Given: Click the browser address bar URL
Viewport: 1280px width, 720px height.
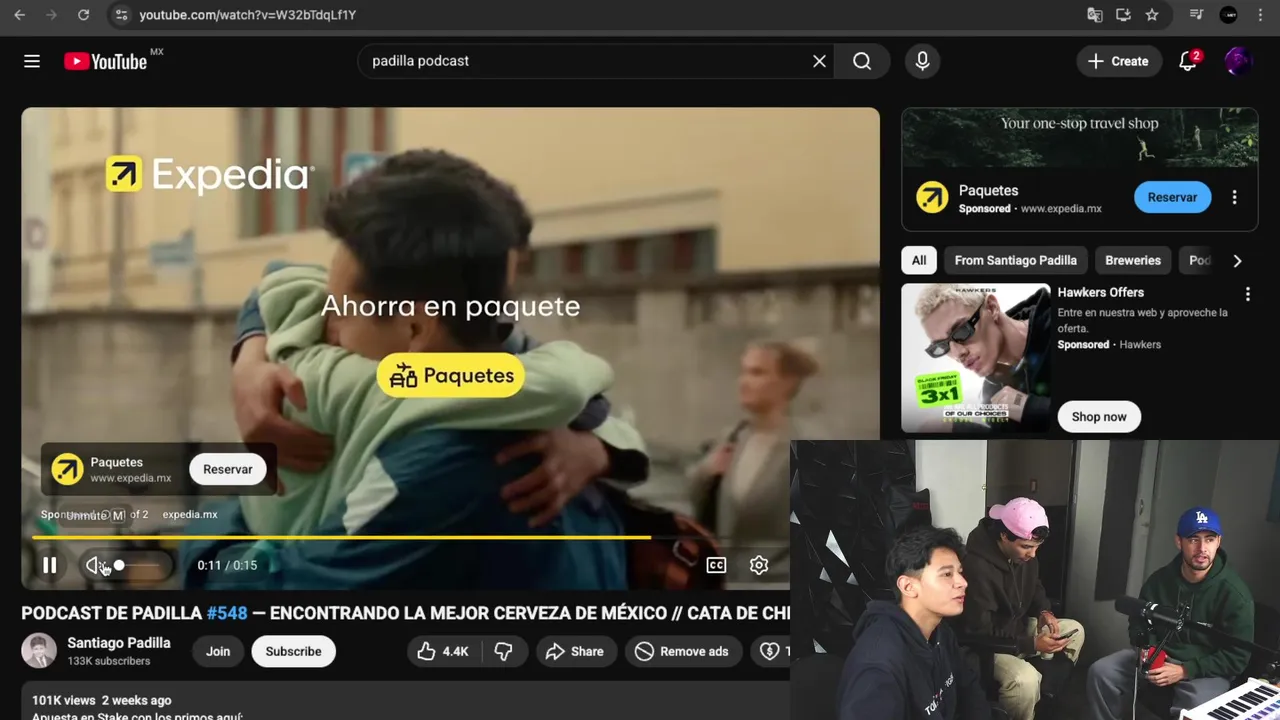Looking at the screenshot, I should pyautogui.click(x=247, y=15).
